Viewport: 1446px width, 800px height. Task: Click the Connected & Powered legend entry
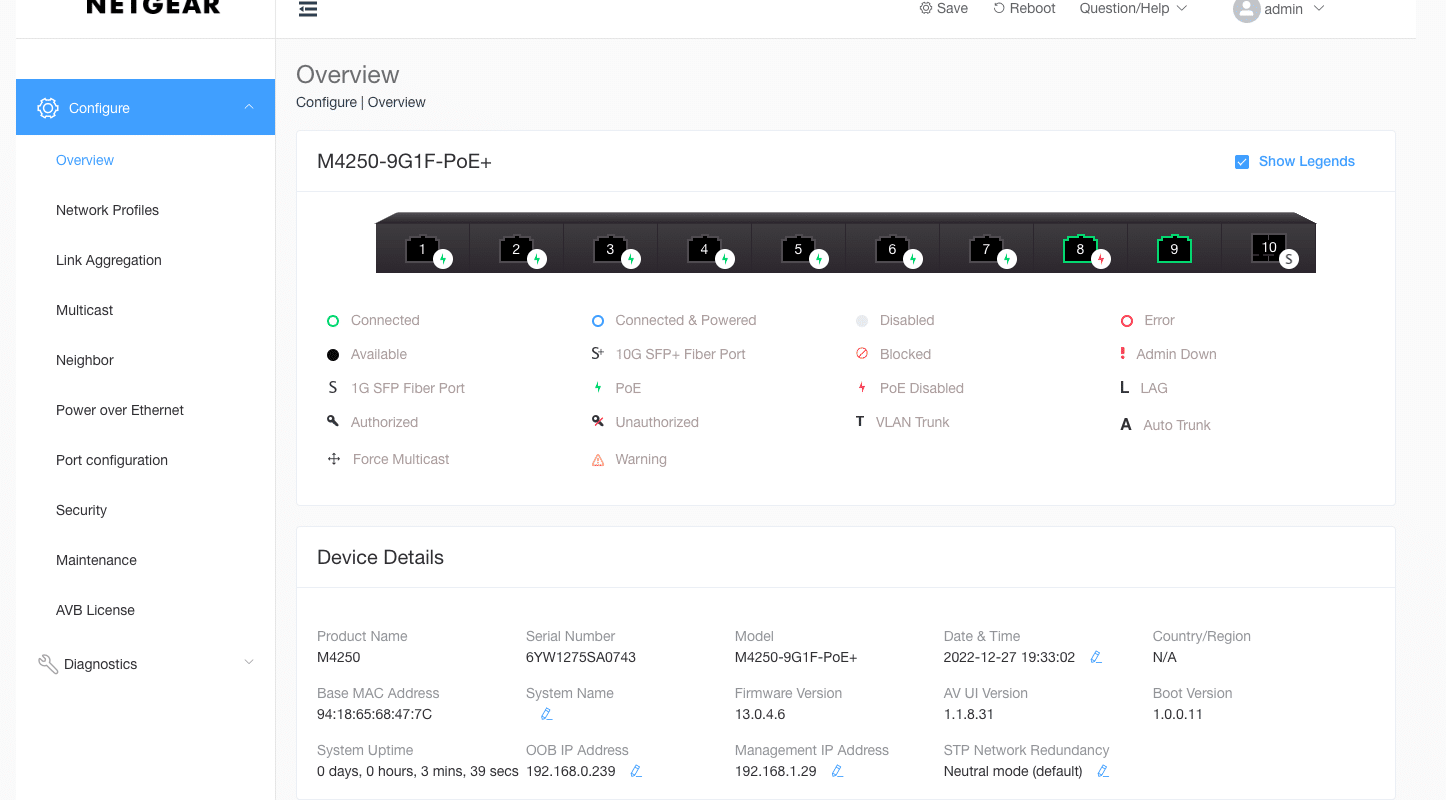tap(674, 320)
